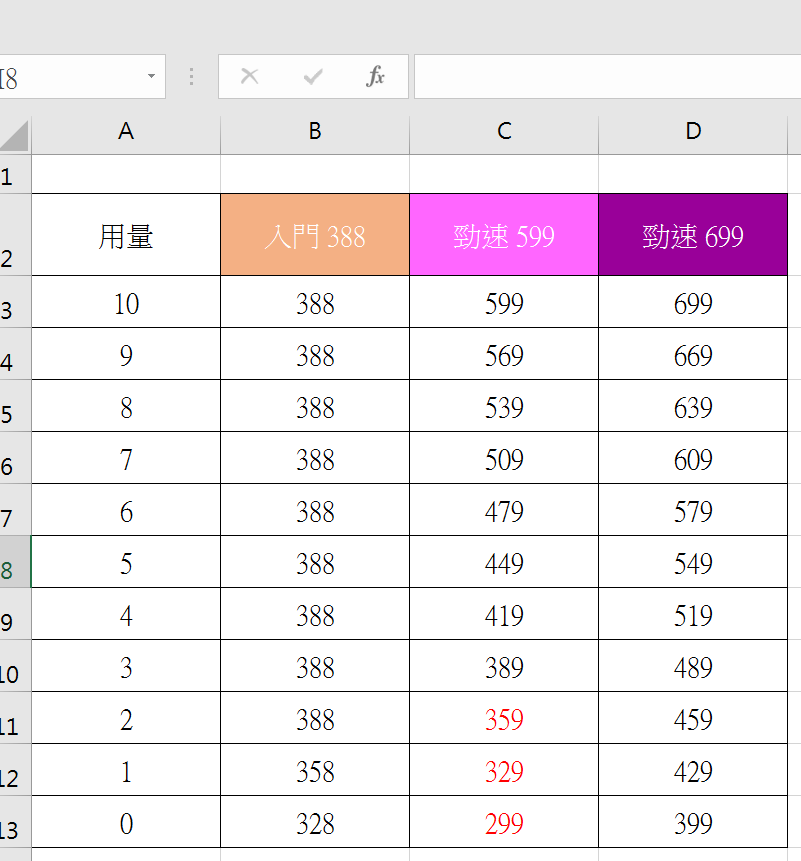Viewport: 801px width, 861px height.
Task: Select the cell containing 358
Action: [314, 769]
